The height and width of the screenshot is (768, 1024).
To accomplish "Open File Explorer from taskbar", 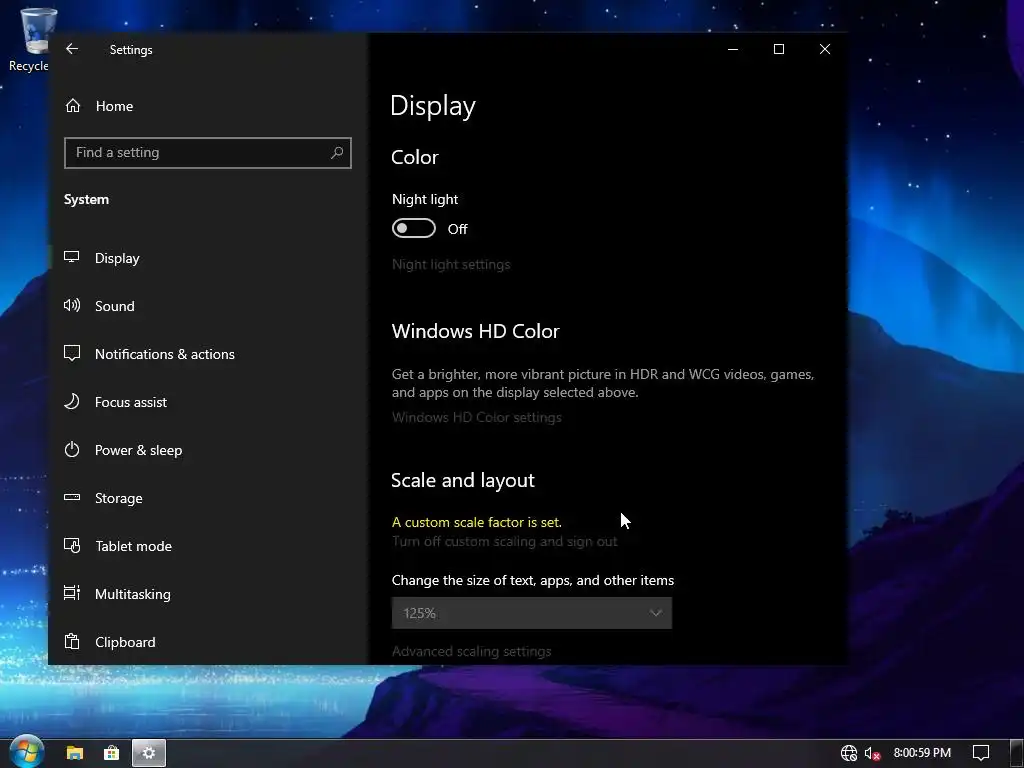I will (74, 753).
